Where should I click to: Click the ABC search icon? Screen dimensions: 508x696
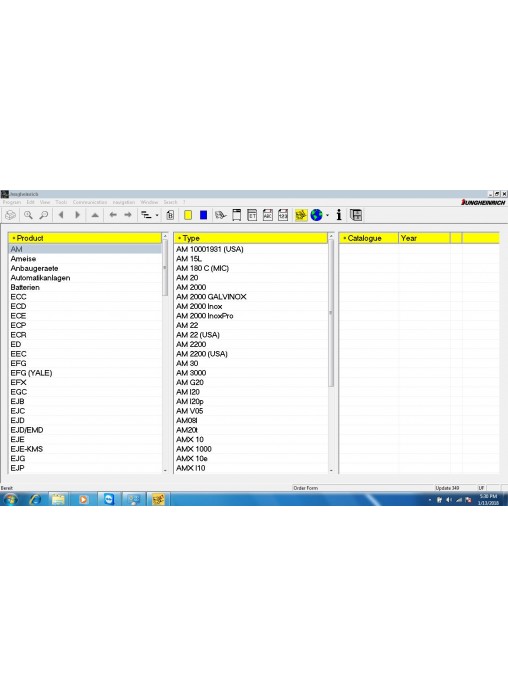point(268,215)
